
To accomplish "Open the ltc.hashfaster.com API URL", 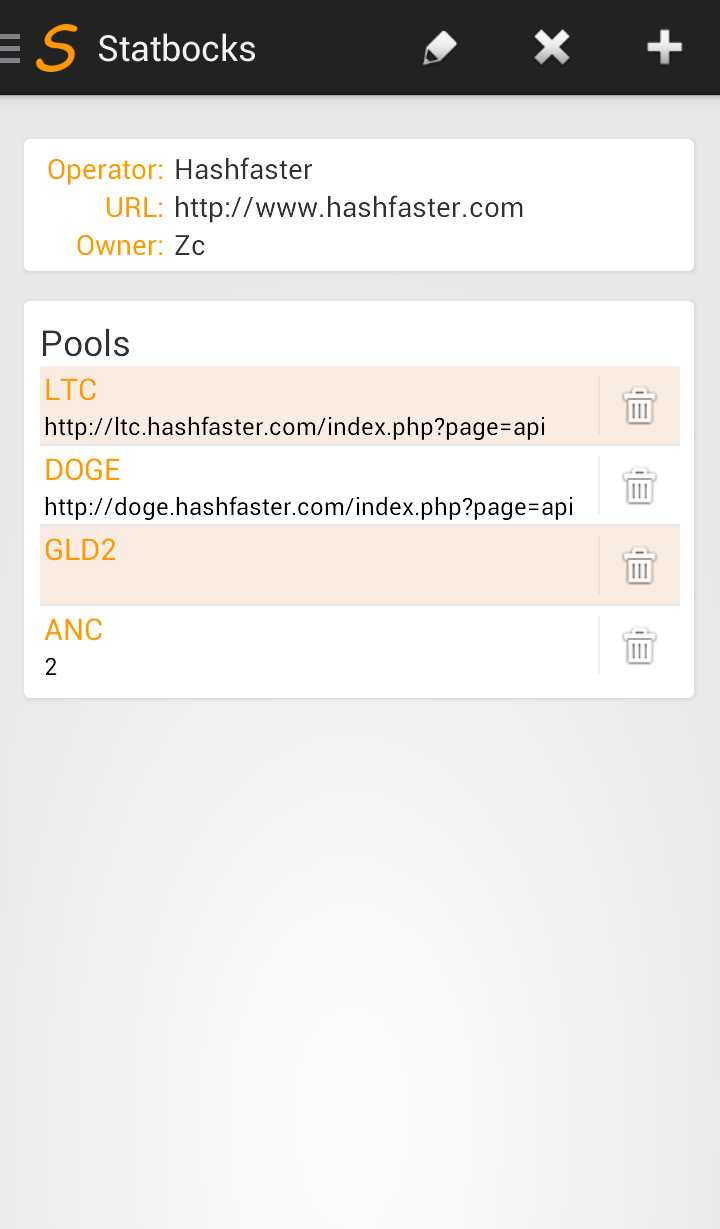I will click(295, 427).
